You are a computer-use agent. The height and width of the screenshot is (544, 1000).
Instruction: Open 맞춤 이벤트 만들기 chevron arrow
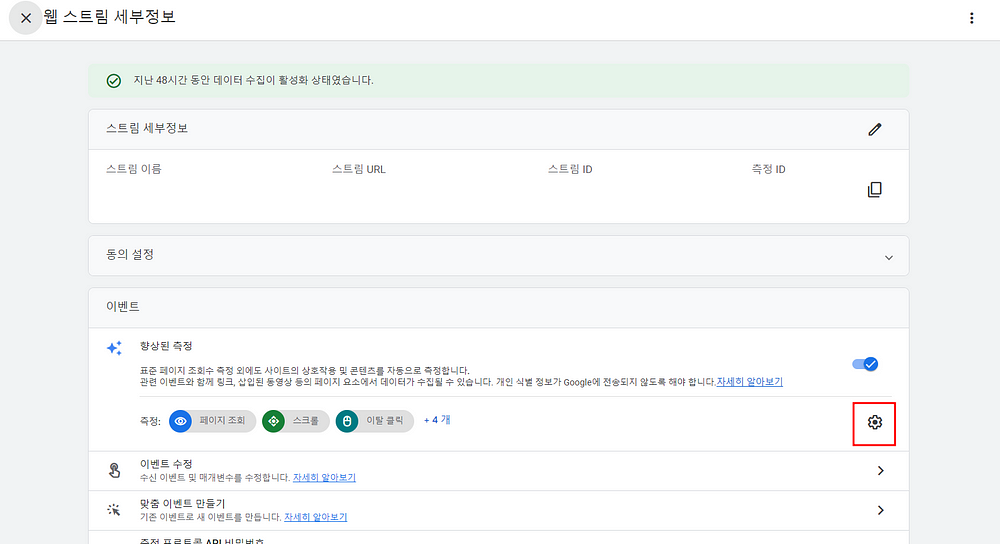coord(880,510)
